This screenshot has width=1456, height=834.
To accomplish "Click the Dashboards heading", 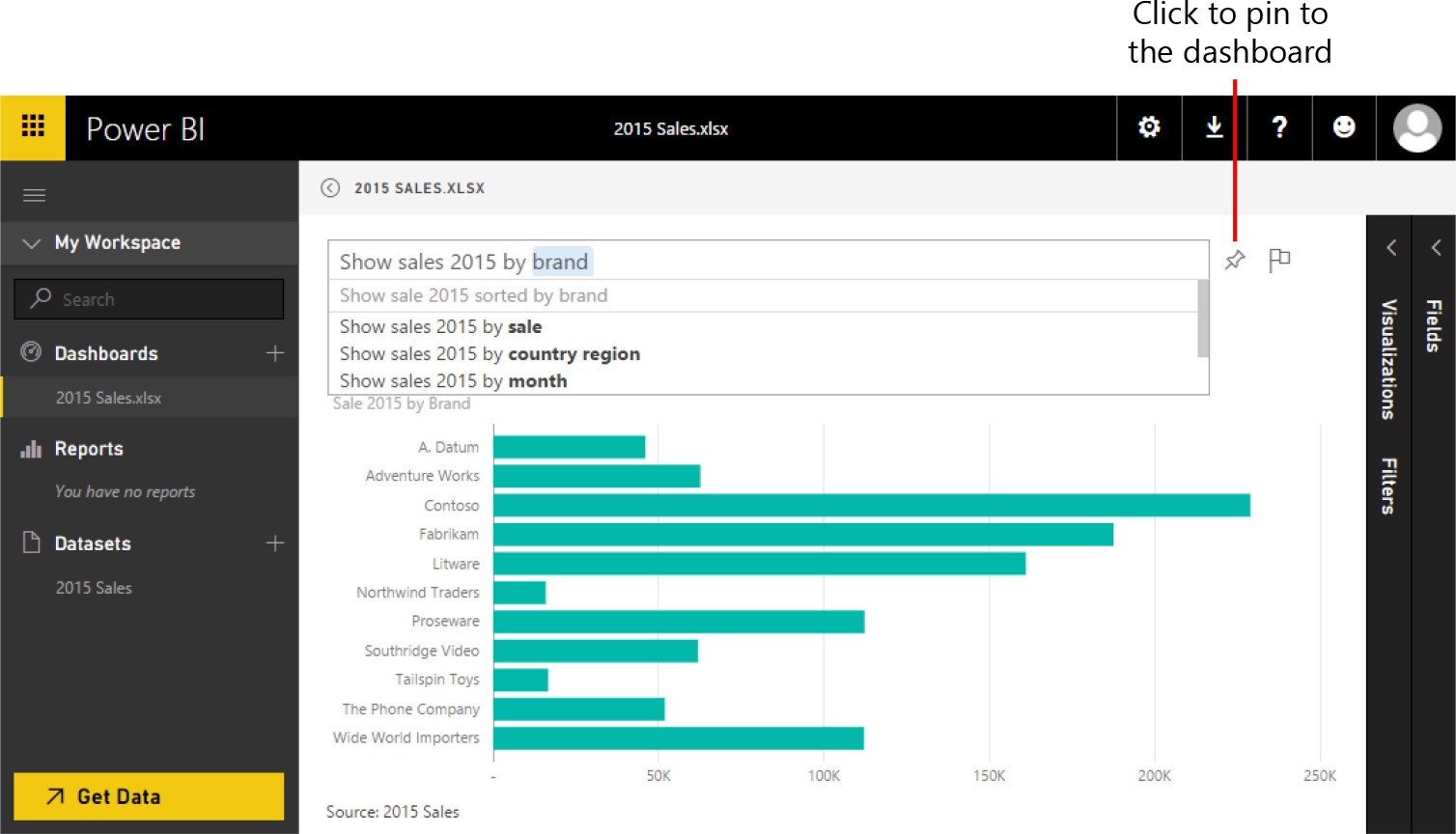I will (106, 353).
